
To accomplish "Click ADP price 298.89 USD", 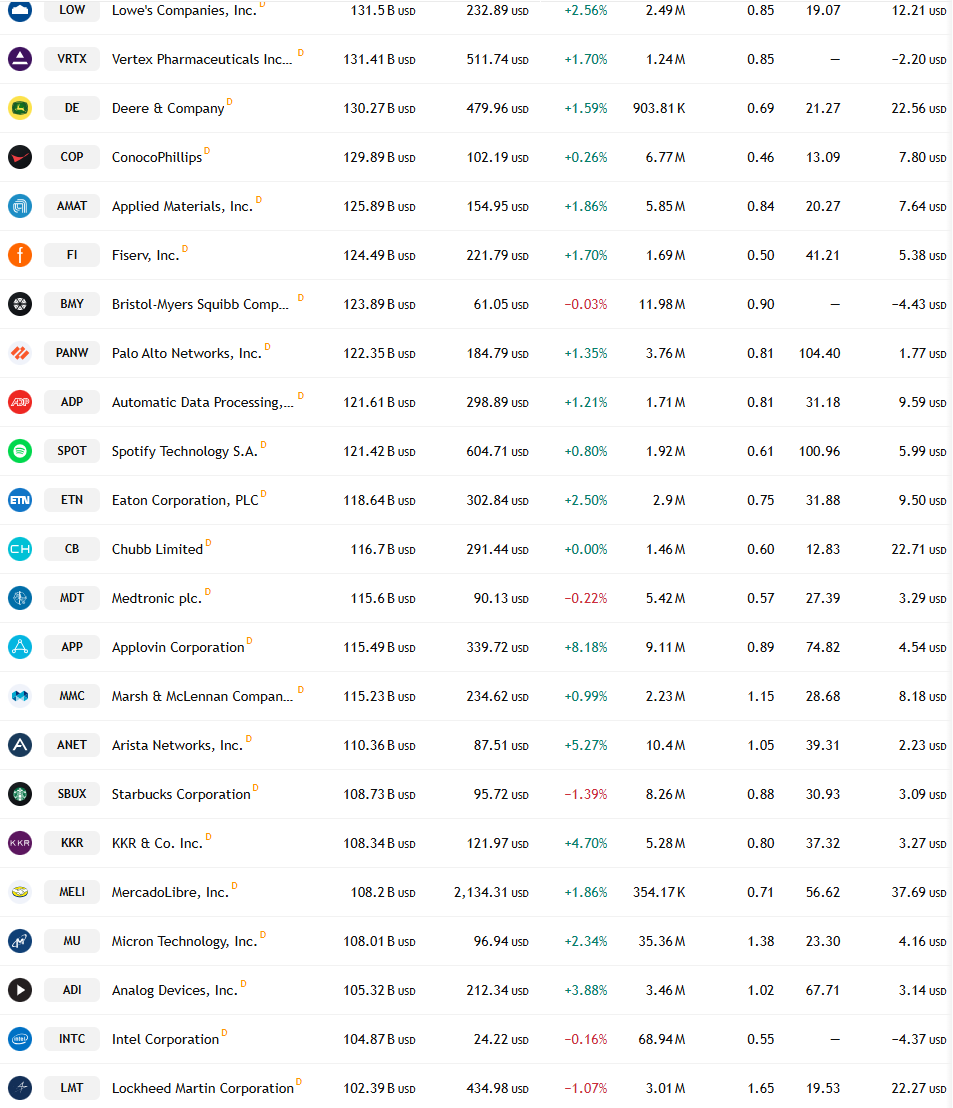I will pos(497,402).
